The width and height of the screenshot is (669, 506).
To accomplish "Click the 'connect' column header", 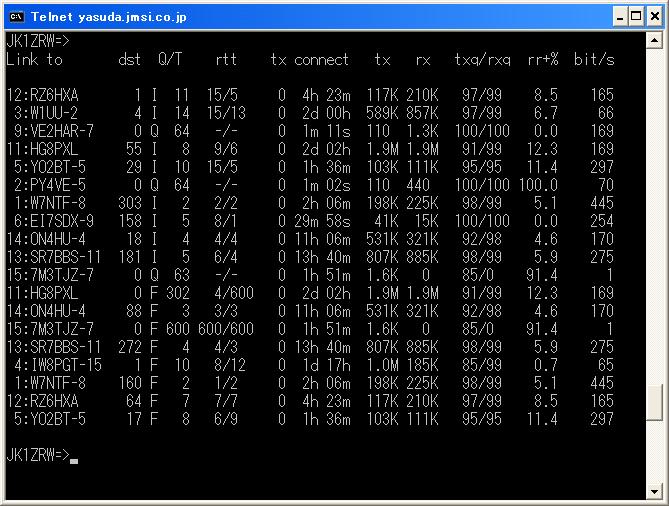I will click(x=321, y=59).
